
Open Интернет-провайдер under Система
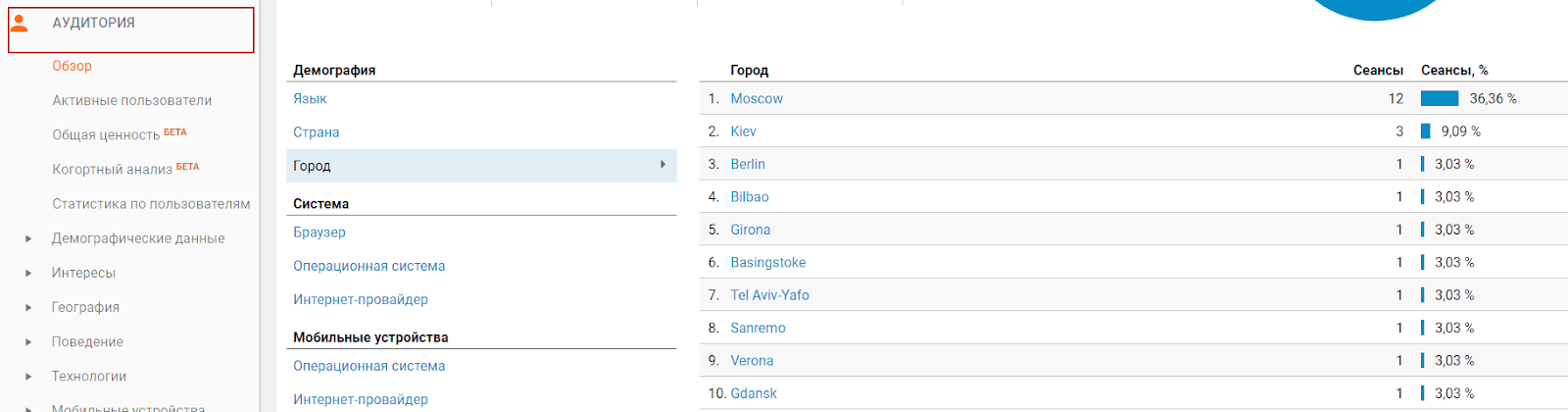click(360, 299)
